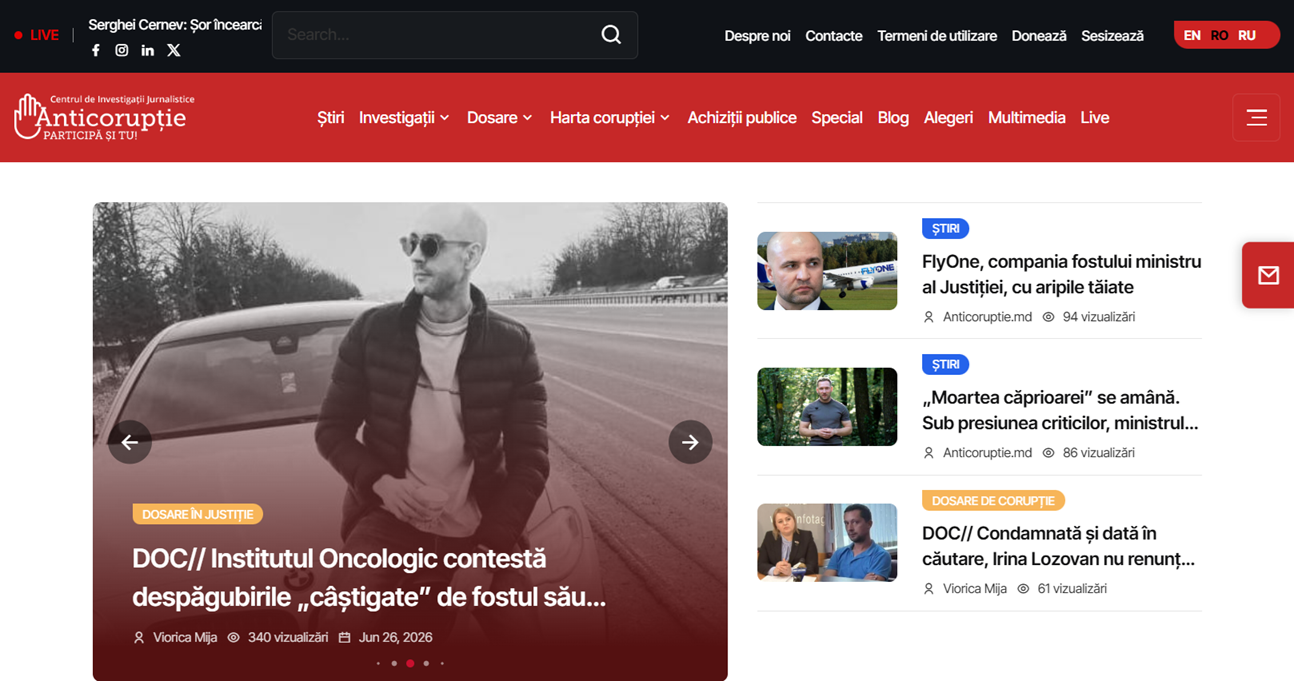
Task: Open the hamburger menu button
Action: coord(1256,117)
